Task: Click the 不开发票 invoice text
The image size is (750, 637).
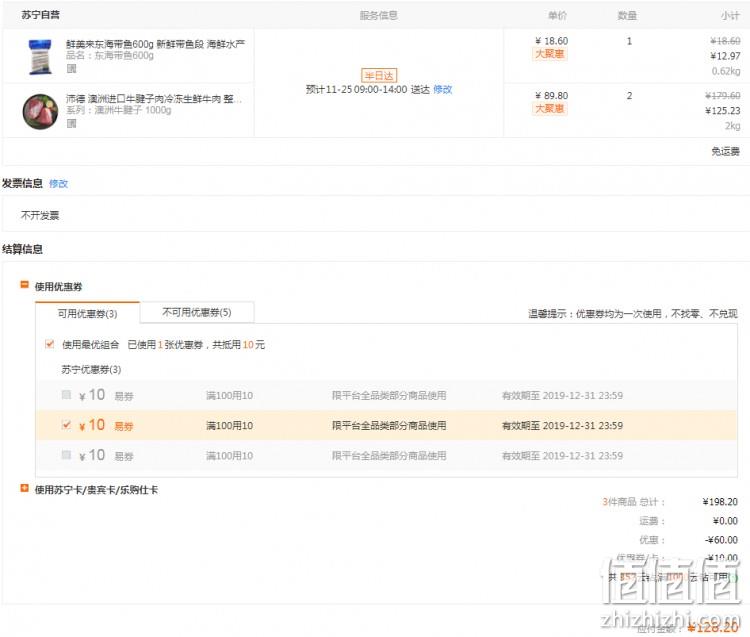Action: tap(40, 216)
